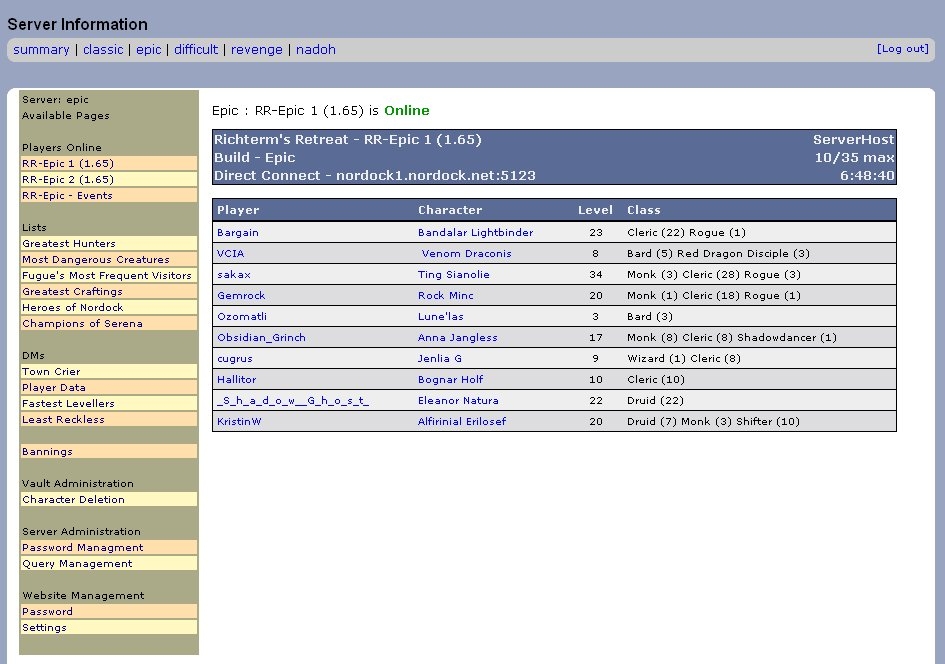Open character Eleanor Natura

tap(457, 401)
